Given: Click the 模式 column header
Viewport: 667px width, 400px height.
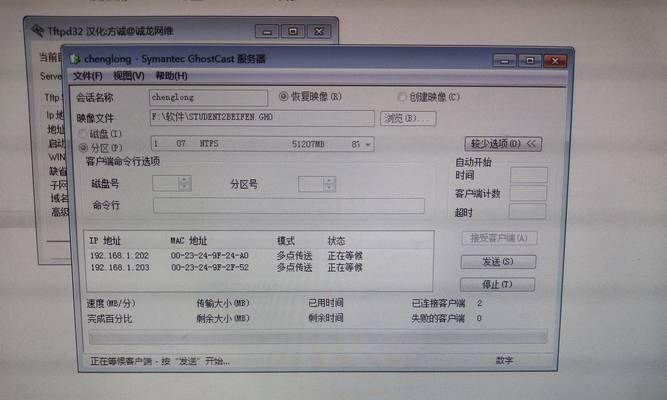Looking at the screenshot, I should pyautogui.click(x=286, y=241).
